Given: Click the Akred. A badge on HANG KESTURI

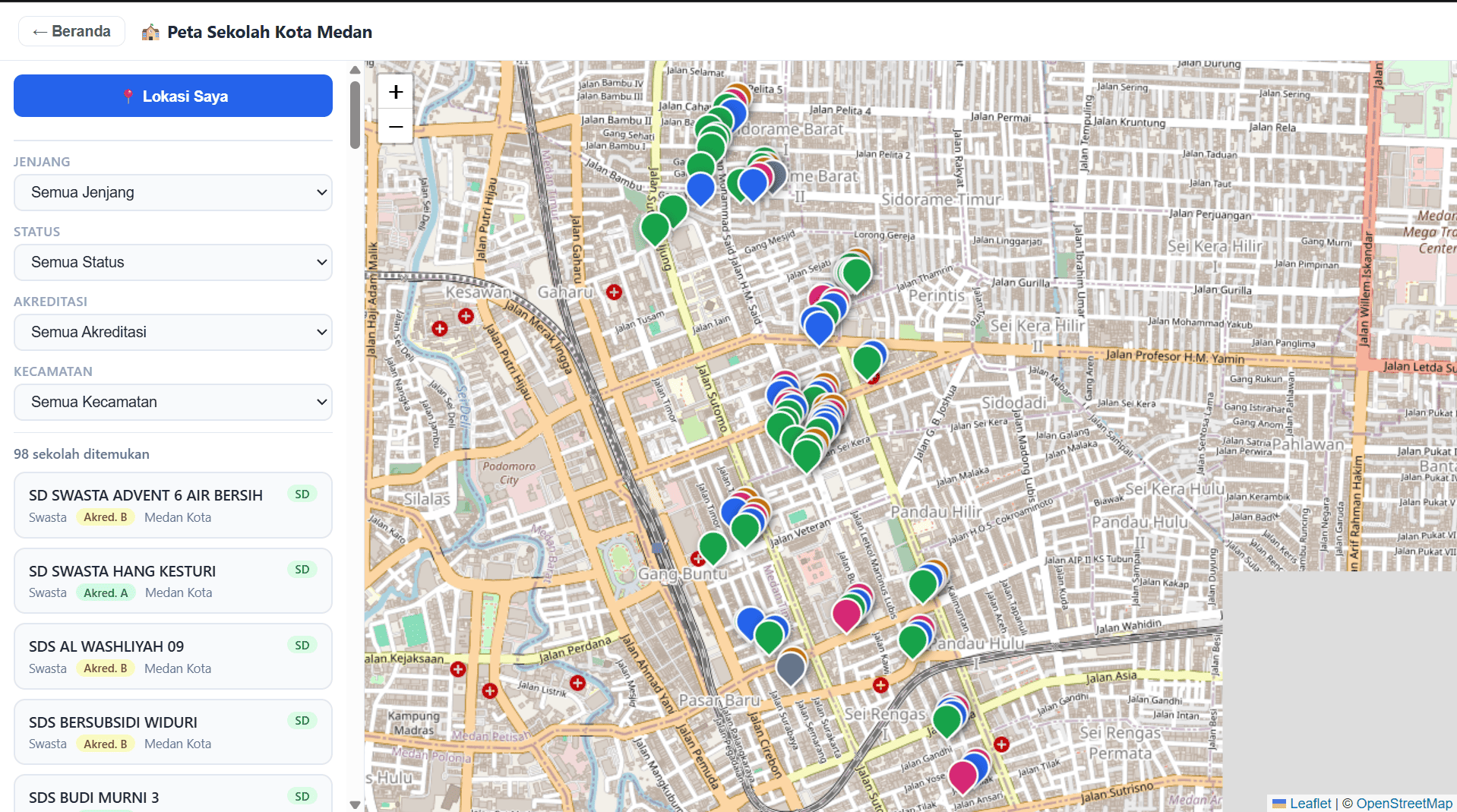Looking at the screenshot, I should point(106,592).
